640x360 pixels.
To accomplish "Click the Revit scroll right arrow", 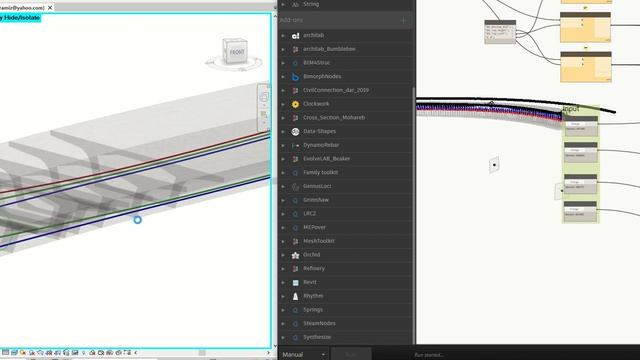I will 268,353.
